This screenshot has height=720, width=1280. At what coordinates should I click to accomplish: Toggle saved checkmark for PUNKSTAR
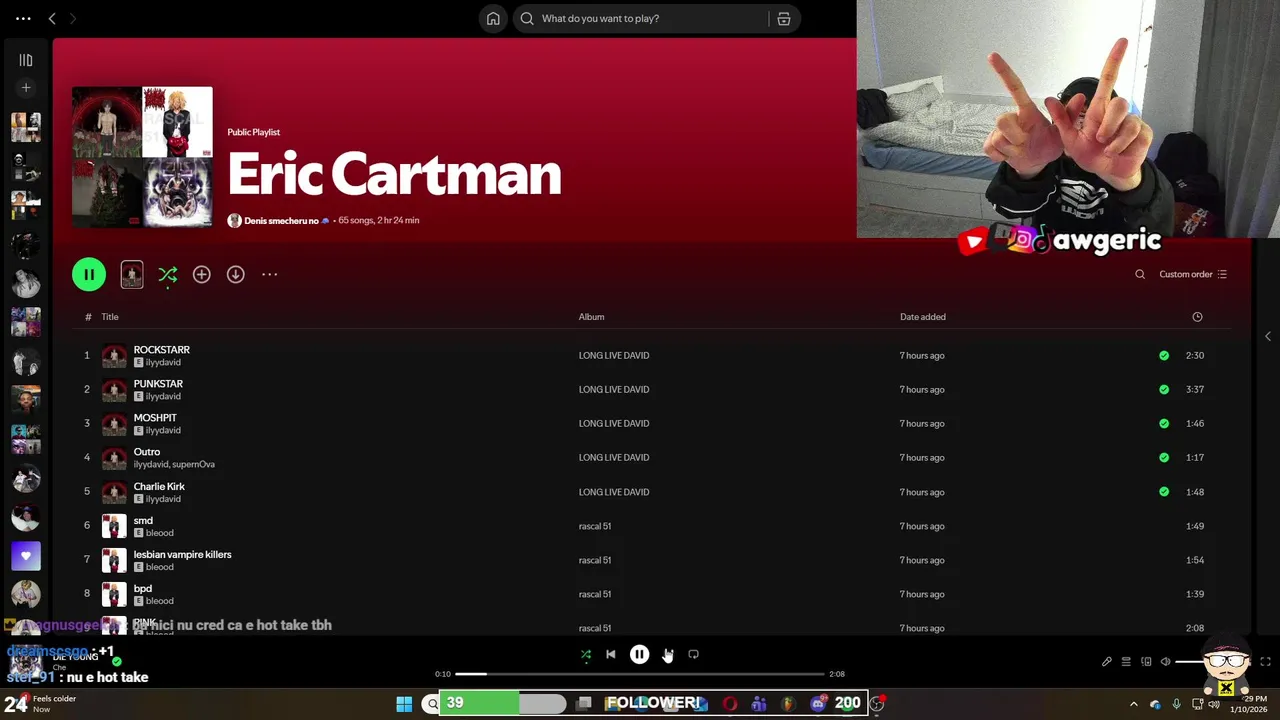(x=1164, y=389)
